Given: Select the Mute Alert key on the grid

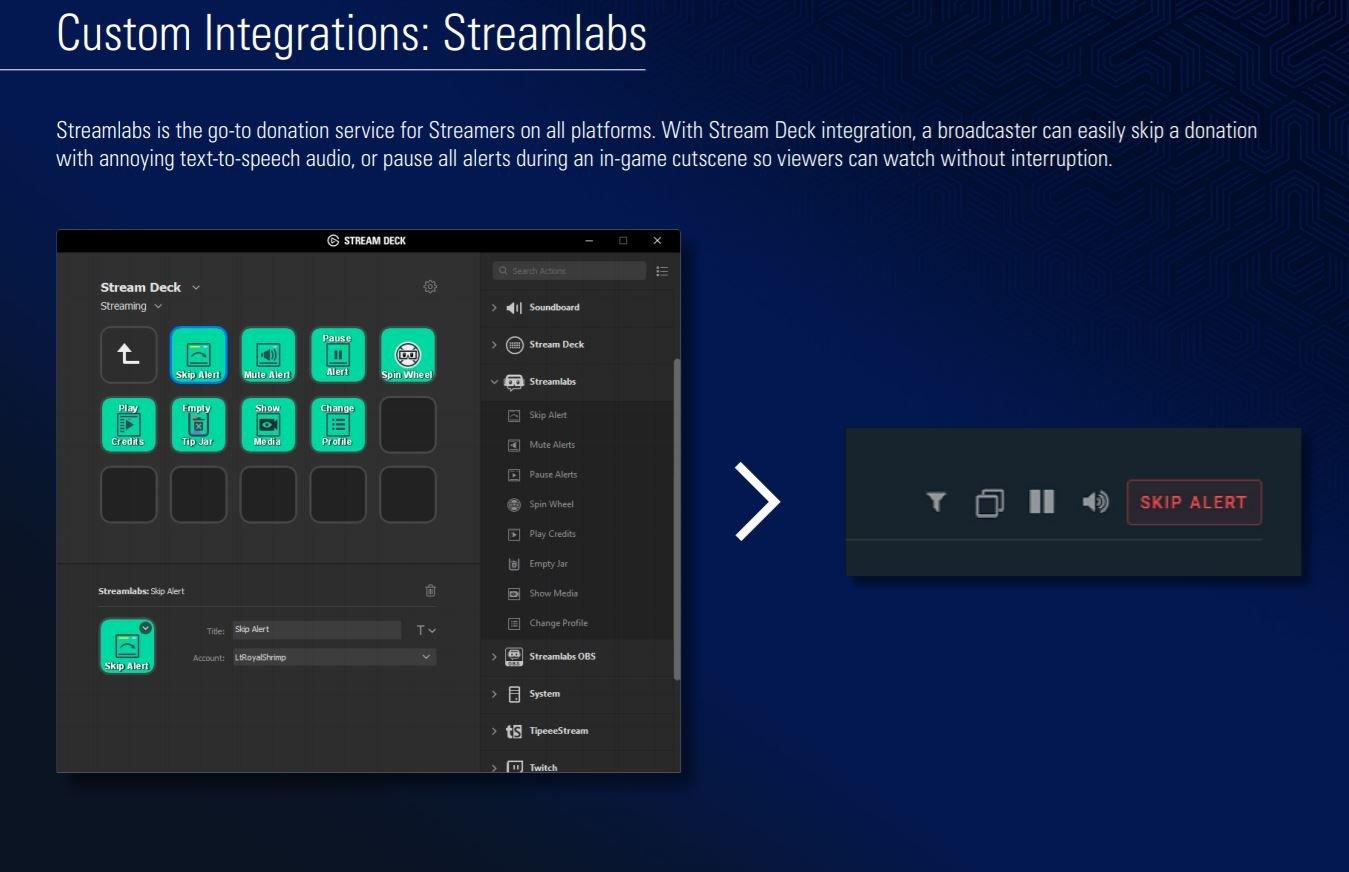Looking at the screenshot, I should [x=267, y=354].
